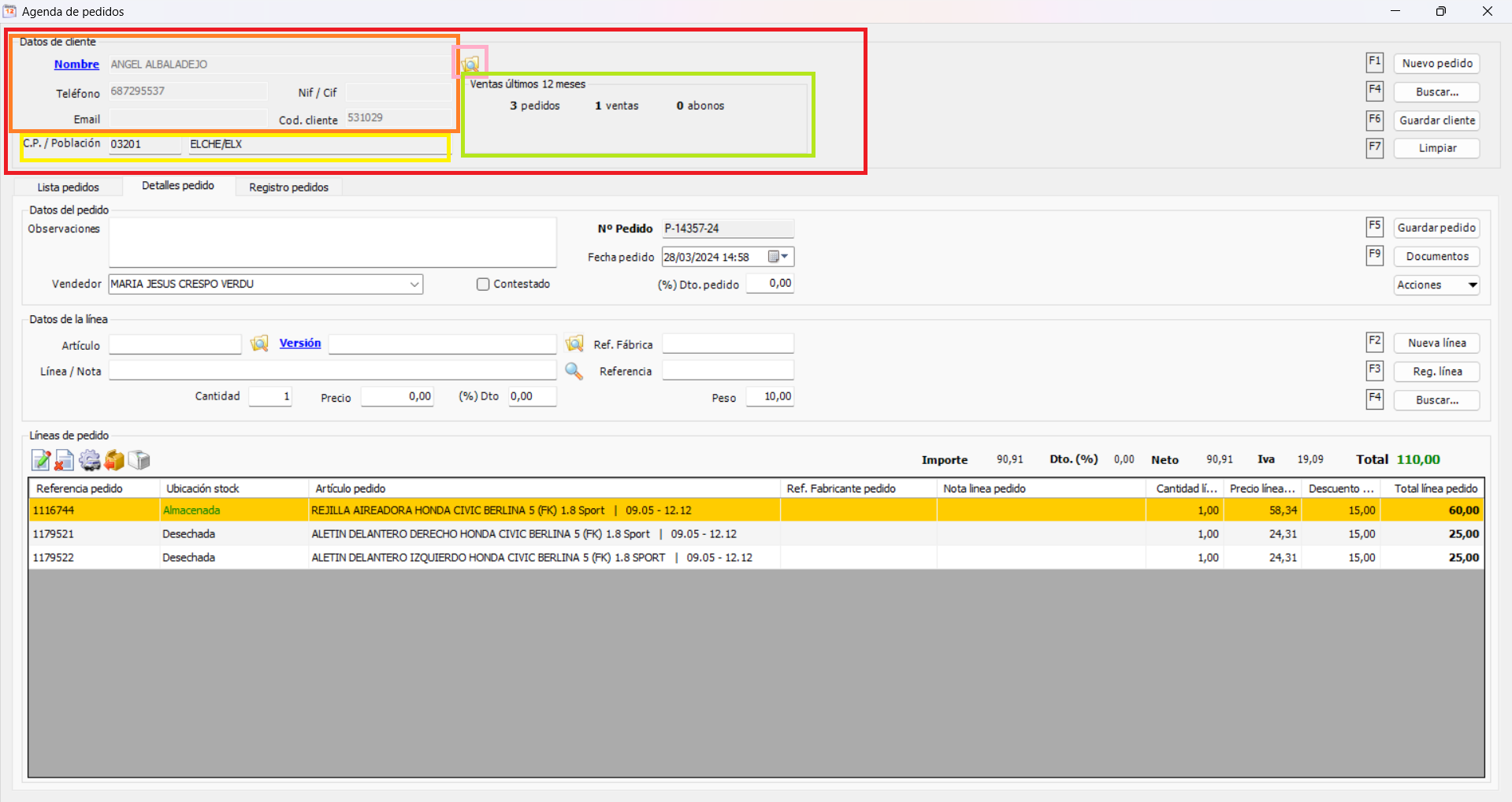Image resolution: width=1512 pixels, height=802 pixels.
Task: Click the box with red arrow icon
Action: tap(114, 460)
